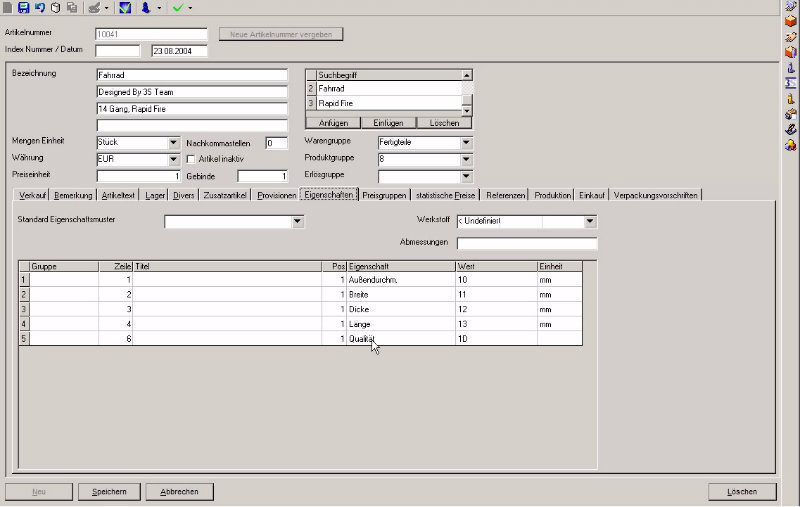The image size is (800, 507).
Task: Click the sum symbol icon in sidebar
Action: click(x=790, y=83)
